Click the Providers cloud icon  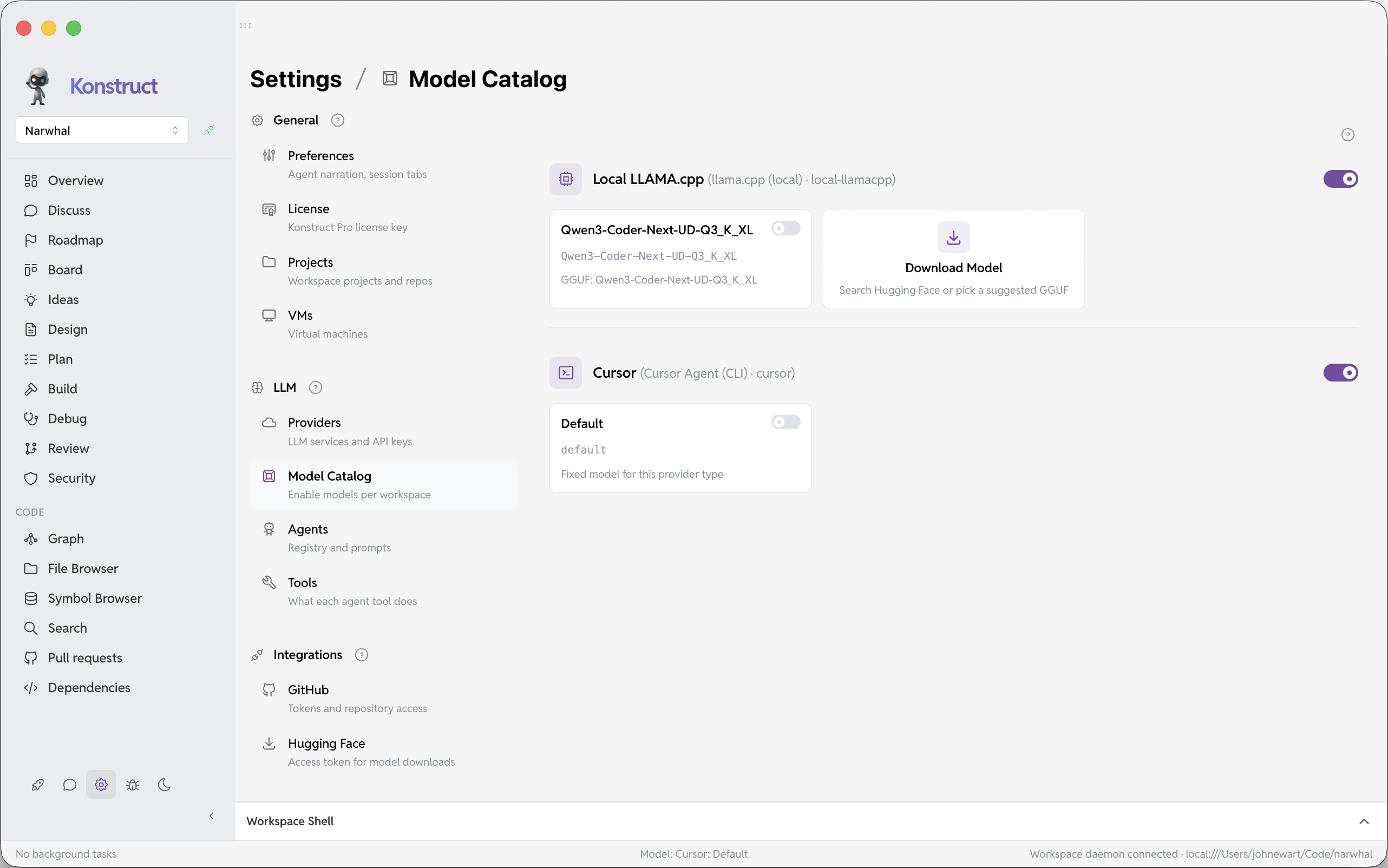point(269,423)
